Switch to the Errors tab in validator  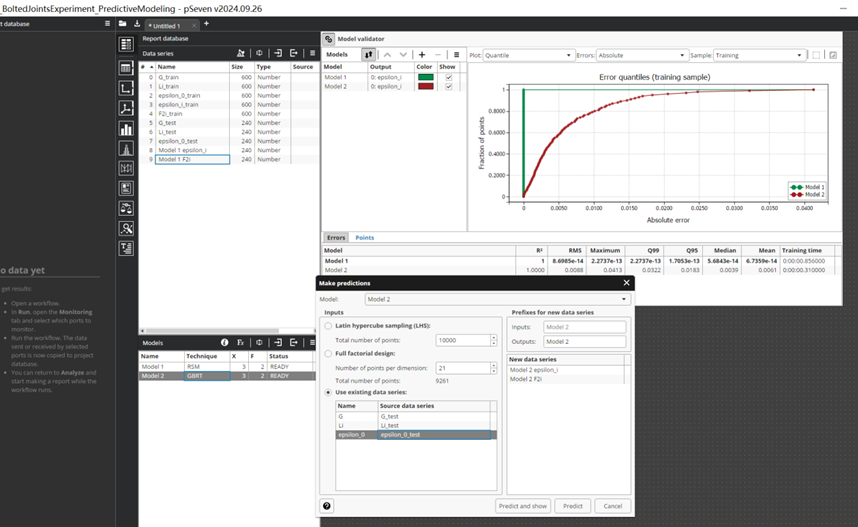click(x=336, y=238)
